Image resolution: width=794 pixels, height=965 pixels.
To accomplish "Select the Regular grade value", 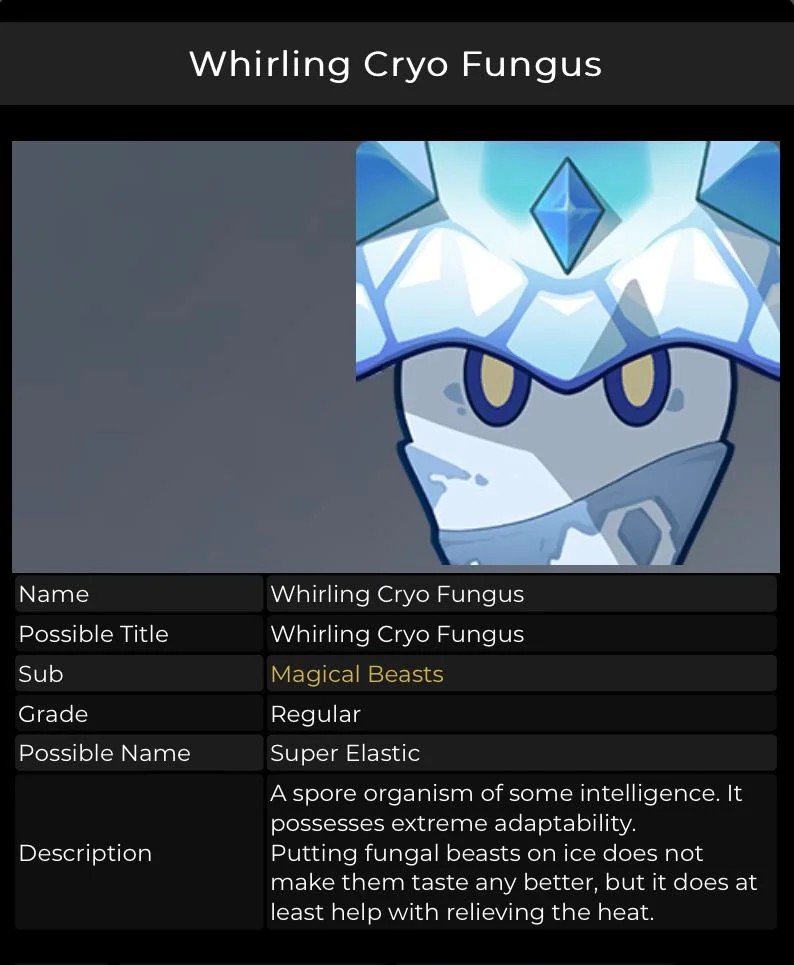I will [315, 714].
